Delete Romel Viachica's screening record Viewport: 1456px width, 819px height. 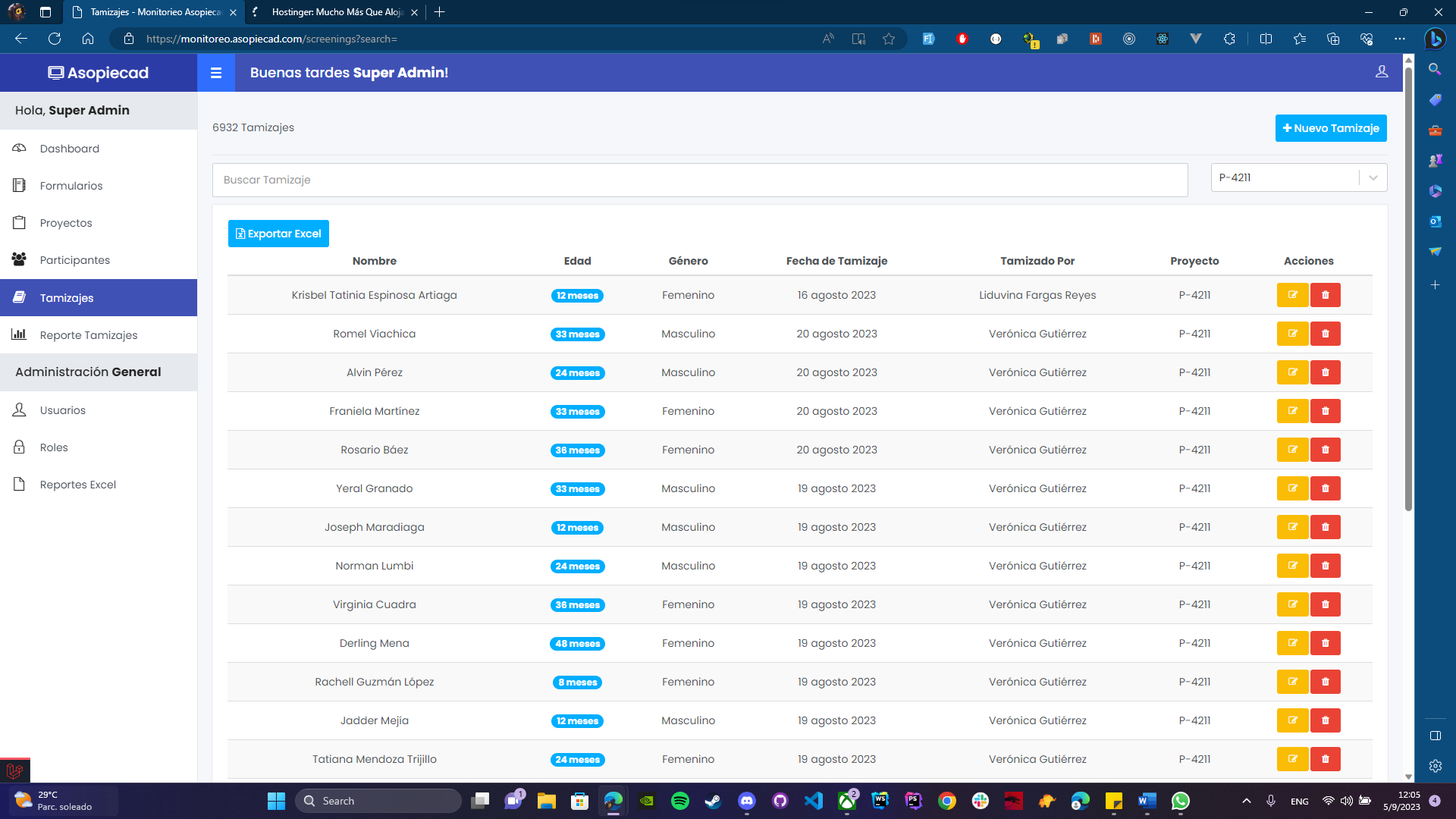pos(1325,334)
